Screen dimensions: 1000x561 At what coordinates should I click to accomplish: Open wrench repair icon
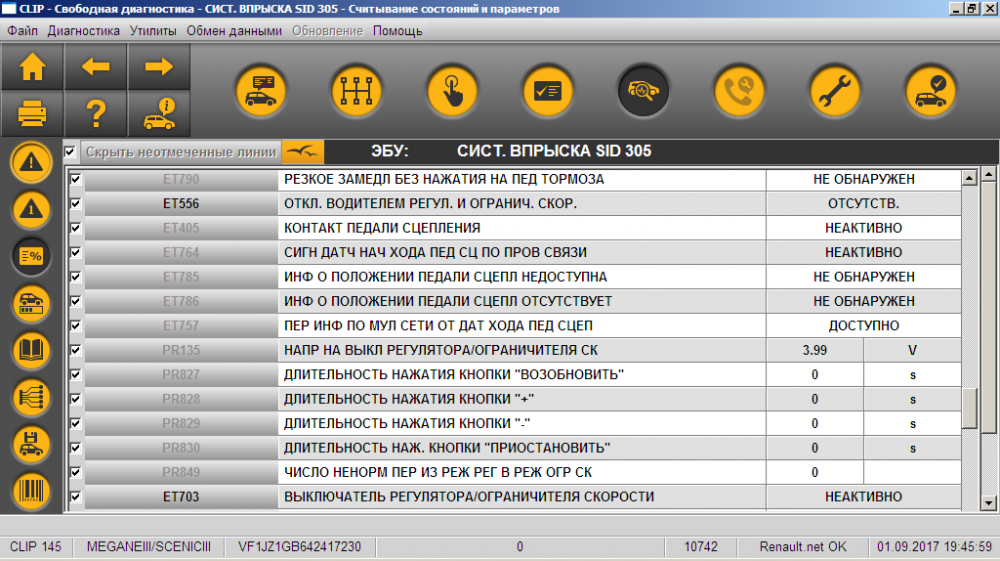pos(835,91)
